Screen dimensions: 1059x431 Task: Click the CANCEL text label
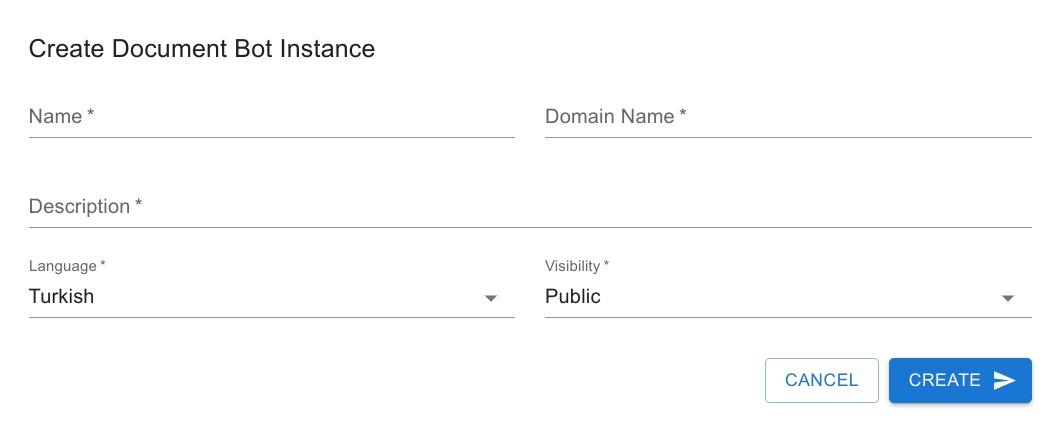click(821, 380)
